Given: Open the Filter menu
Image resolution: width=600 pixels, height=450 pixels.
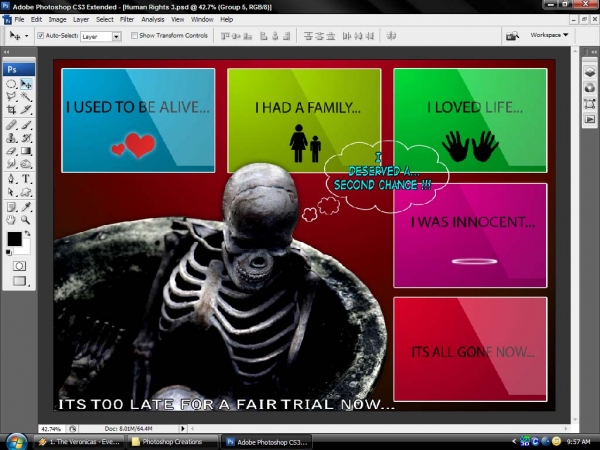Looking at the screenshot, I should point(127,20).
